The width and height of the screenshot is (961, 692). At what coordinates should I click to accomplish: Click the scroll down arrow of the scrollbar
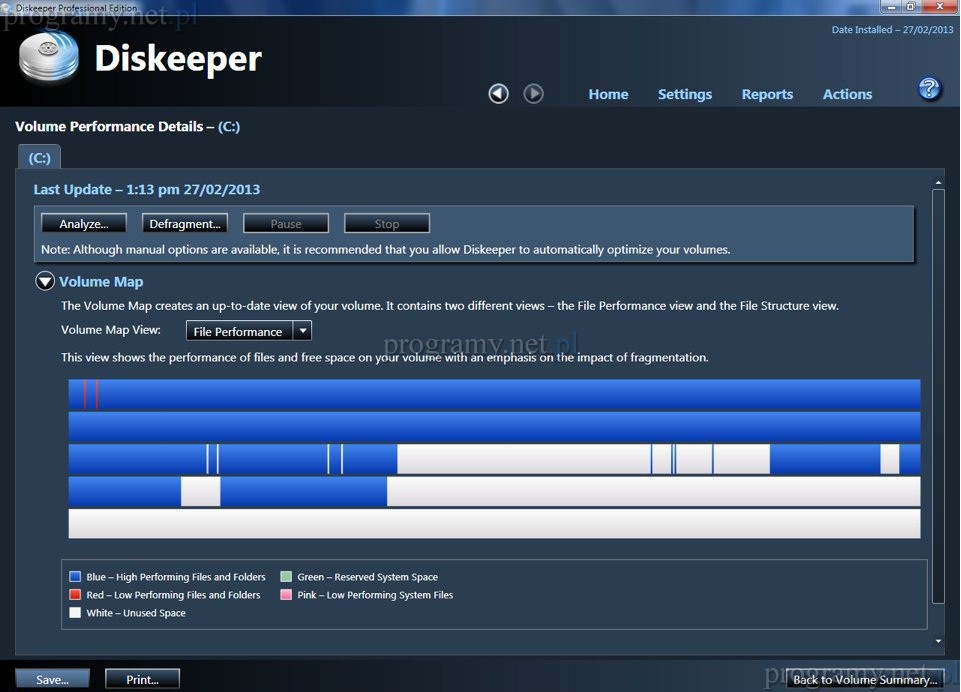click(938, 640)
